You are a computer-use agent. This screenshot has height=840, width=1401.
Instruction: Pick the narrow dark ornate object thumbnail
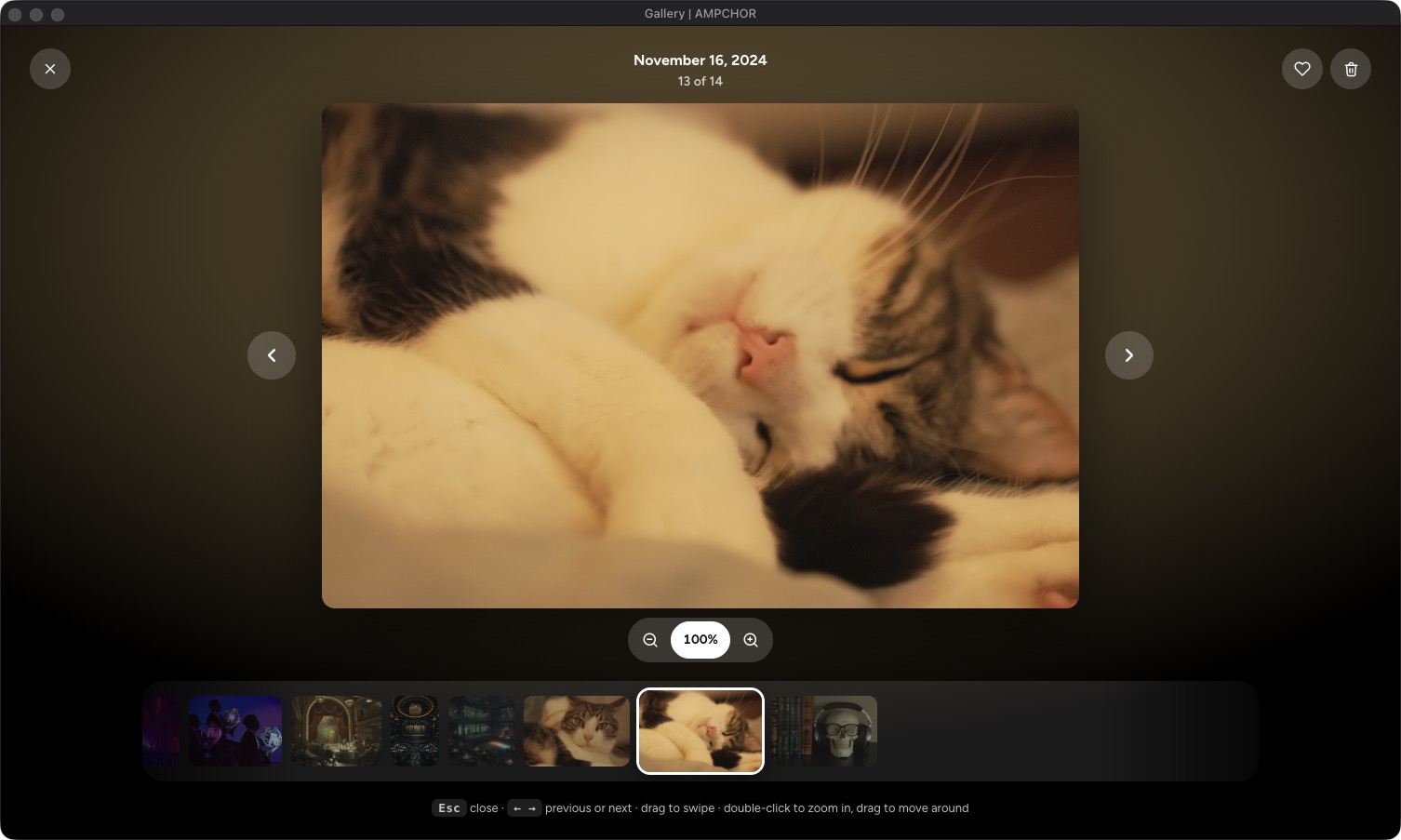(415, 731)
